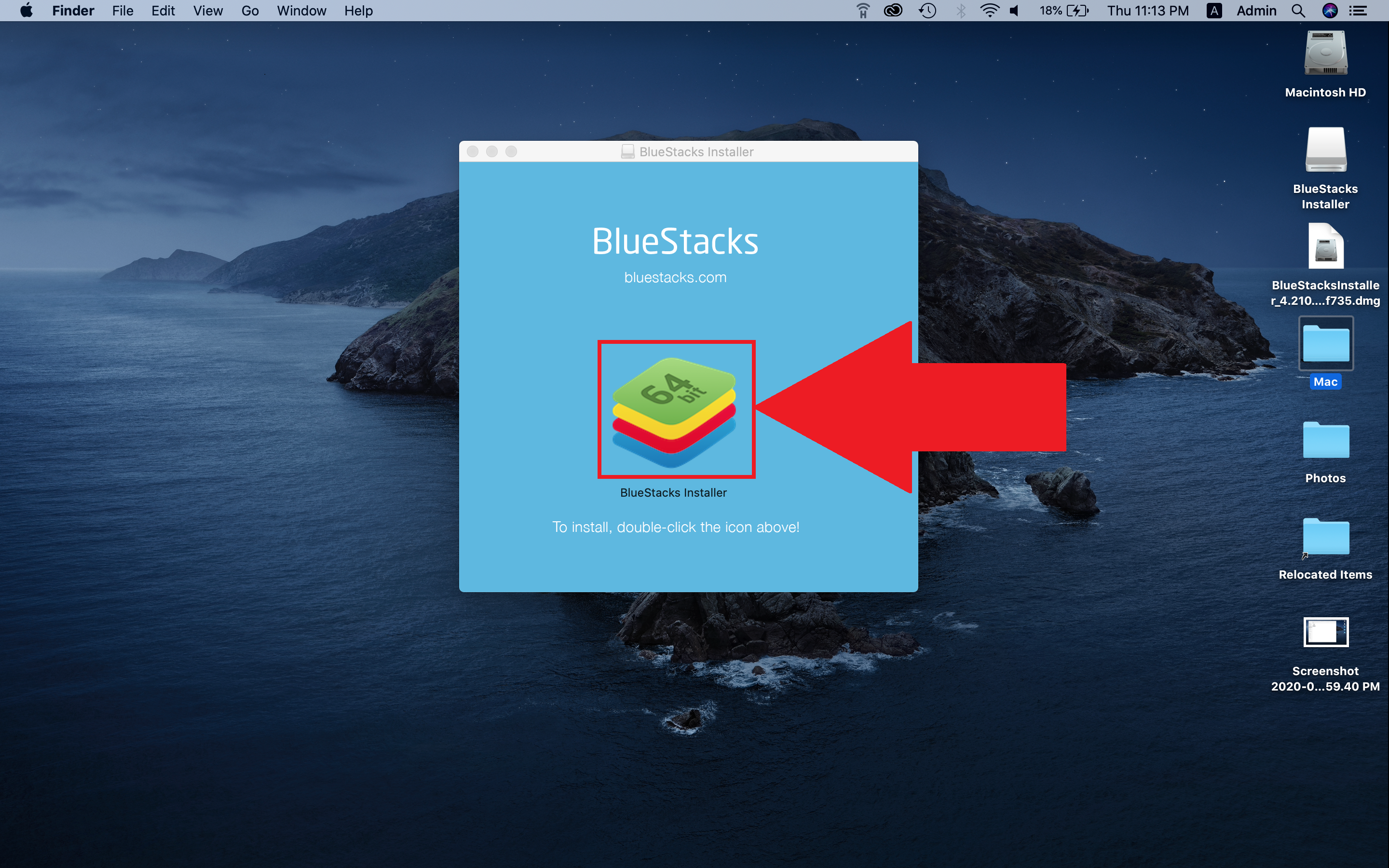Click the volume/sound icon in menu bar
The height and width of the screenshot is (868, 1389).
[x=1012, y=11]
